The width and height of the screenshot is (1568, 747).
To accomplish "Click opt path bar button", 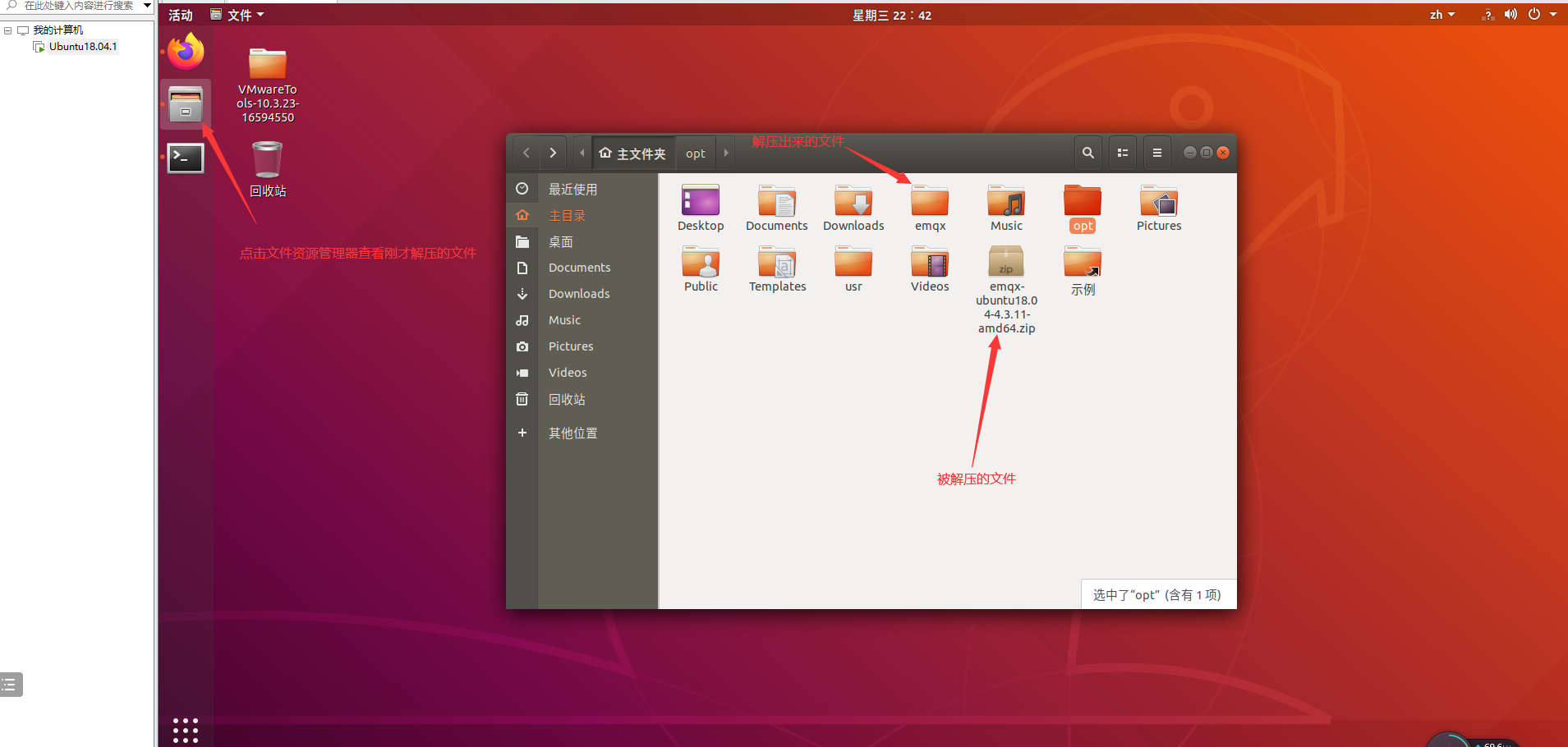I will pos(696,153).
